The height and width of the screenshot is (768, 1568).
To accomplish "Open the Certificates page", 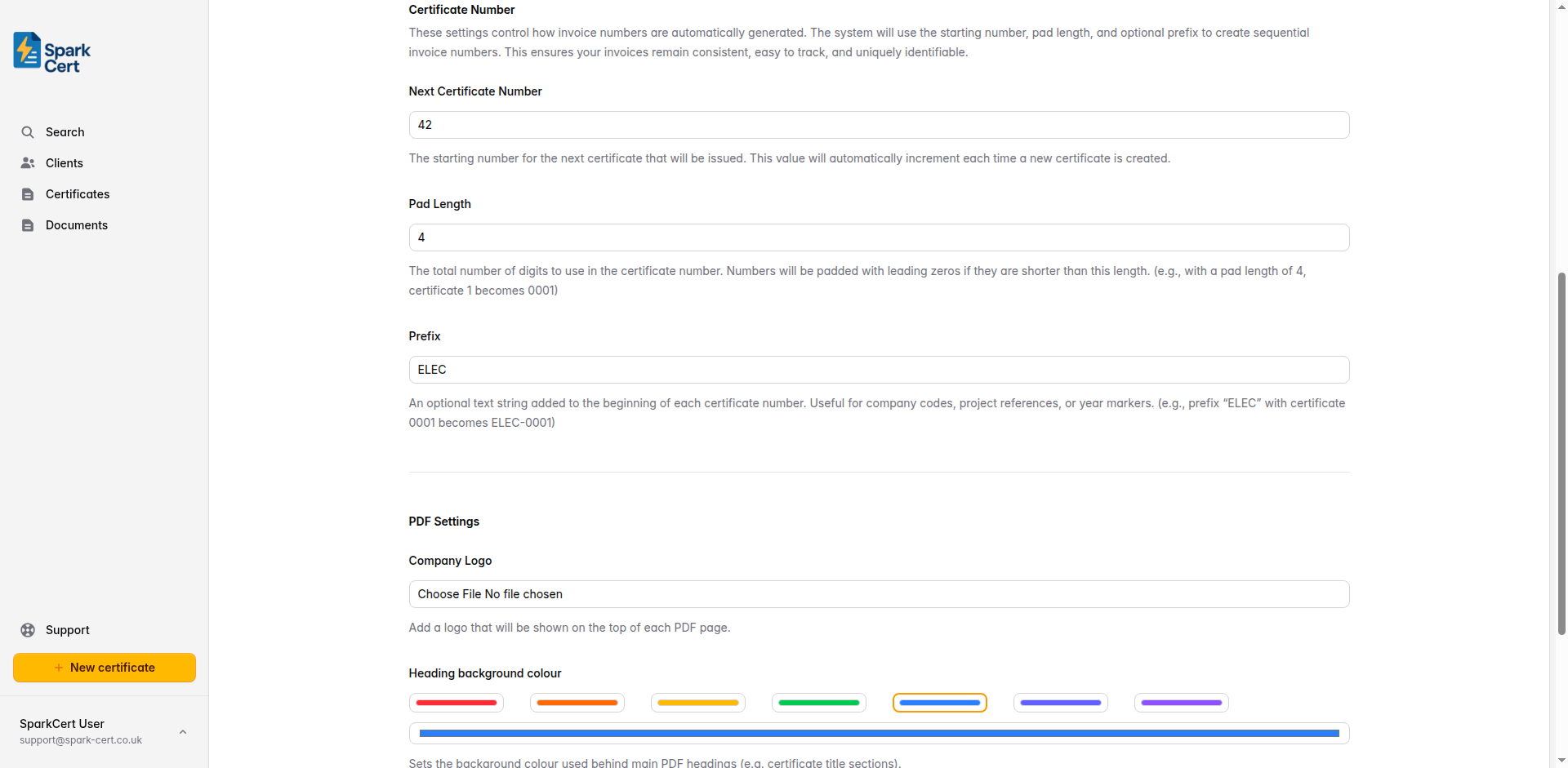I will click(78, 194).
